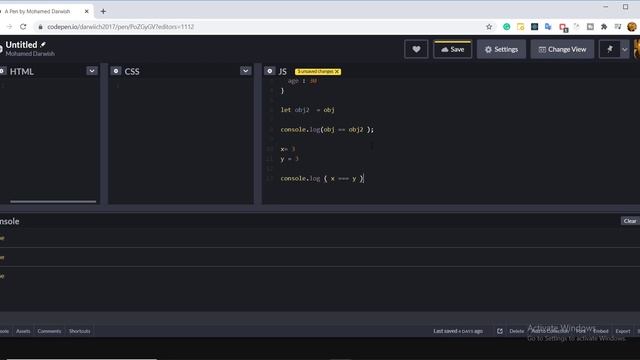Love the pen with the heart button

point(416,49)
